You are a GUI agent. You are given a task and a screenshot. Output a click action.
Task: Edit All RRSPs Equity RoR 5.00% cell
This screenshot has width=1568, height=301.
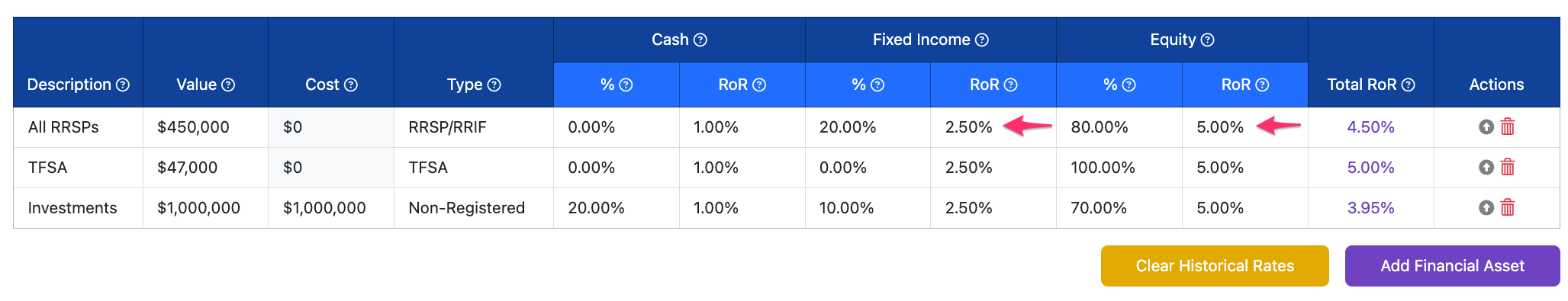click(1245, 127)
